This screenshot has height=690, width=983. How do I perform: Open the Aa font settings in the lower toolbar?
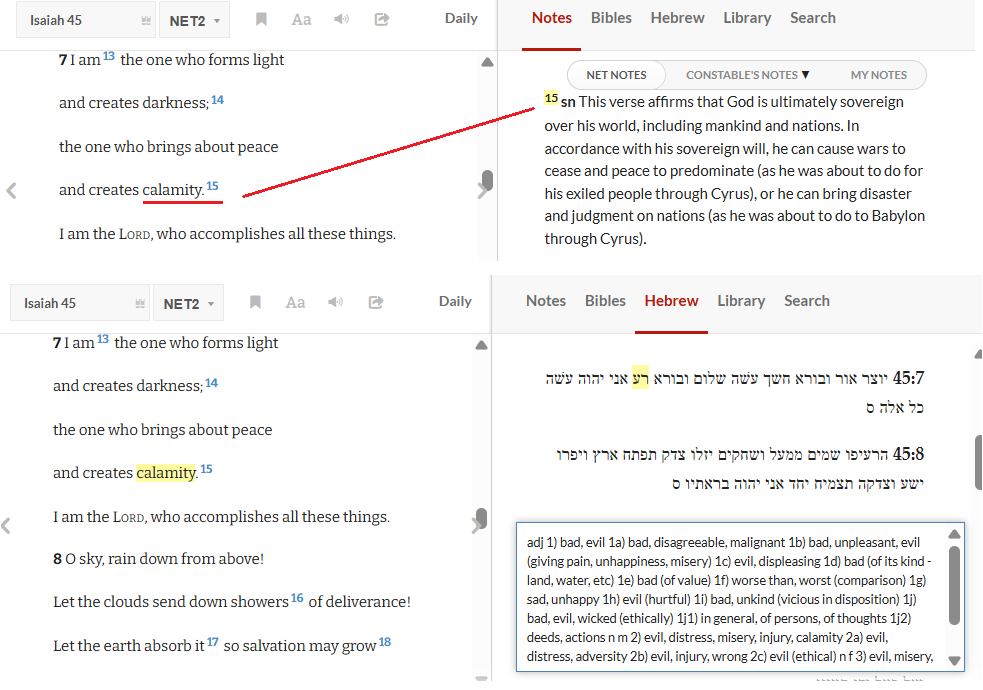(295, 303)
